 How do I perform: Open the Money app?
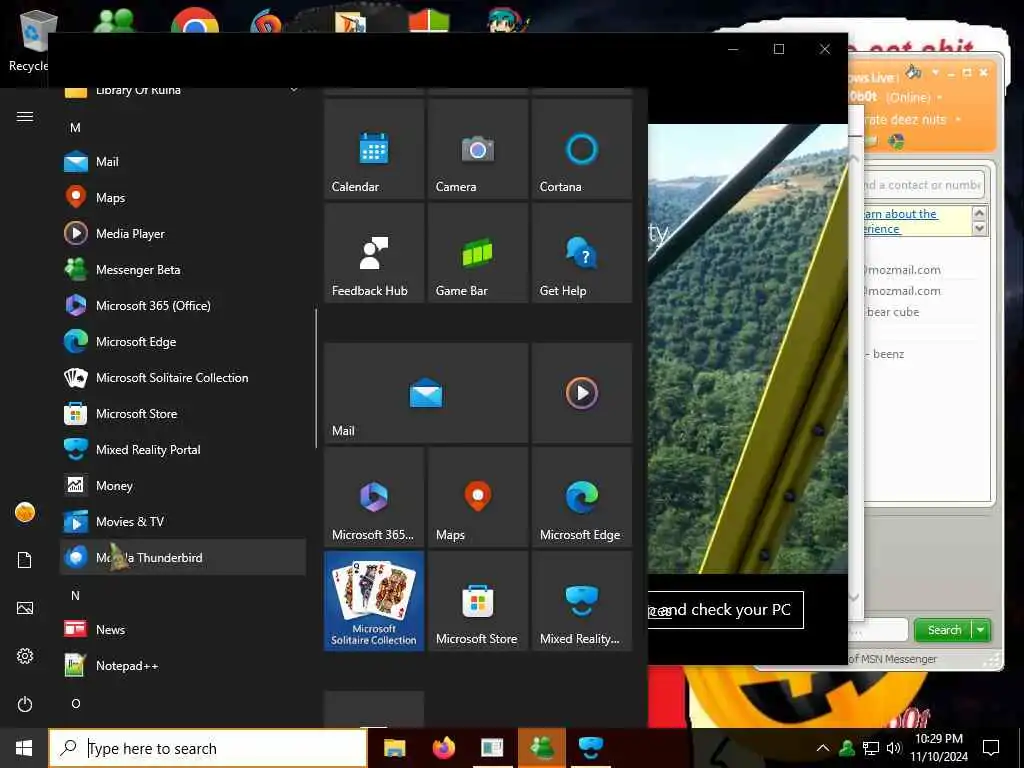[182, 486]
